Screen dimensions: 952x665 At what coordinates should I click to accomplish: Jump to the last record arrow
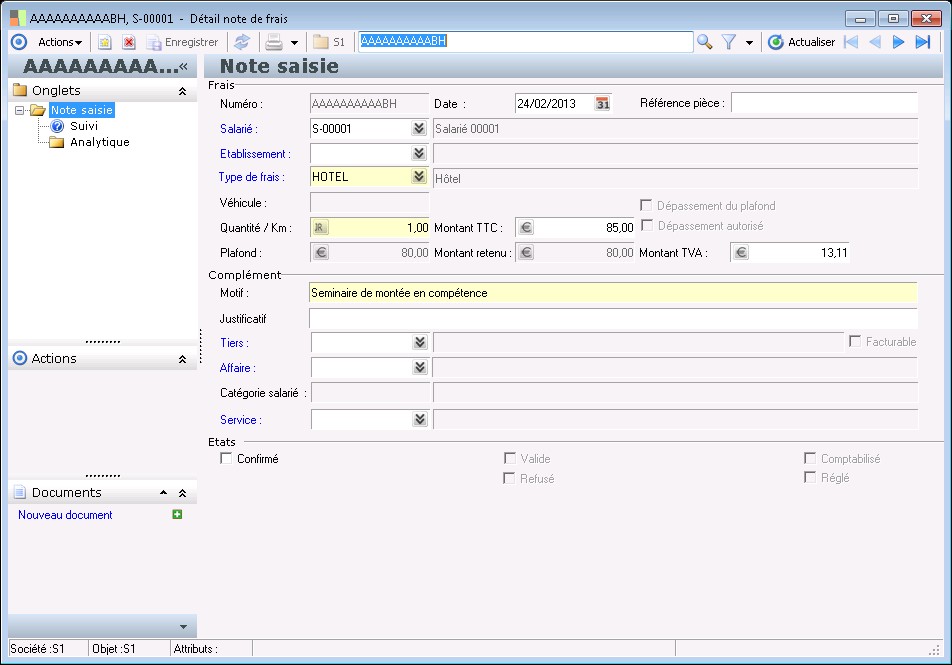pos(922,42)
